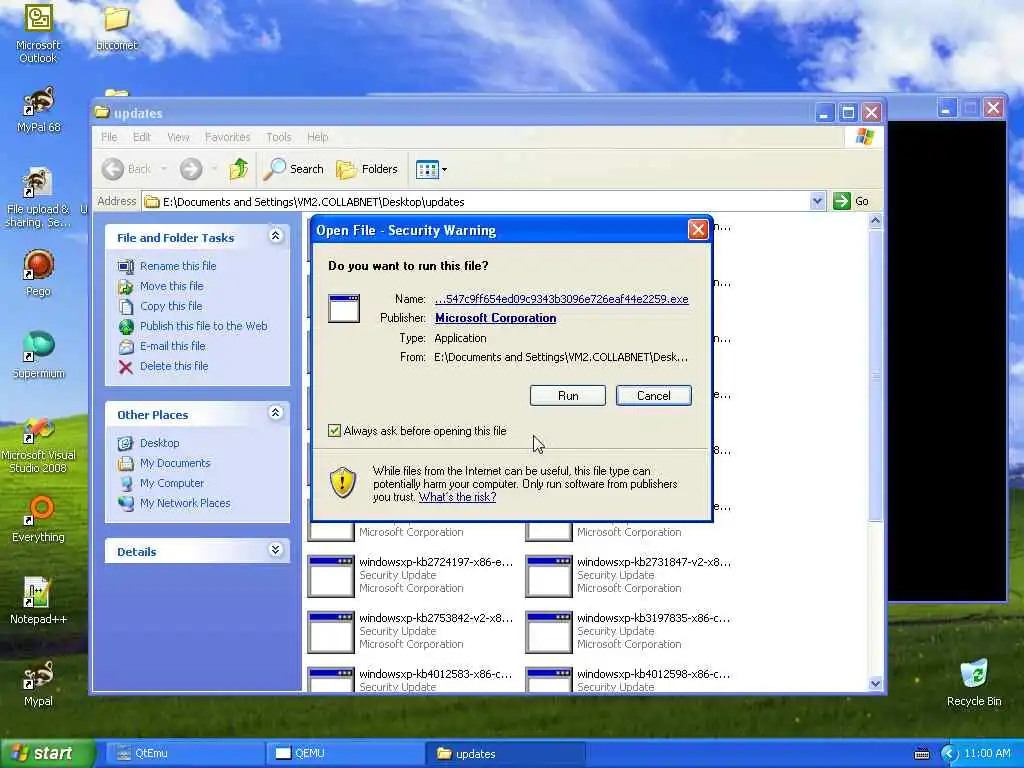Open the Back history dropdown arrow
The height and width of the screenshot is (768, 1024).
(x=164, y=169)
